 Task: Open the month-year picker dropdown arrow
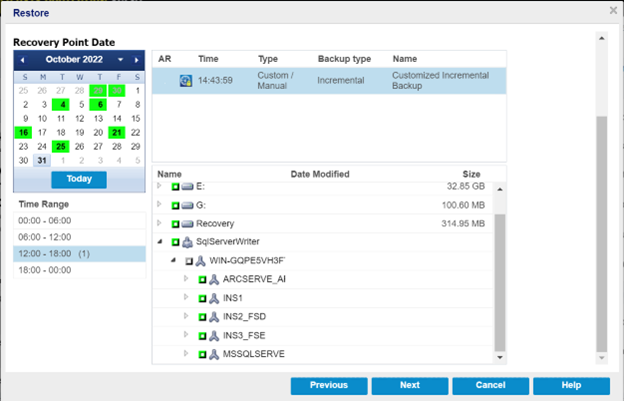pyautogui.click(x=120, y=60)
